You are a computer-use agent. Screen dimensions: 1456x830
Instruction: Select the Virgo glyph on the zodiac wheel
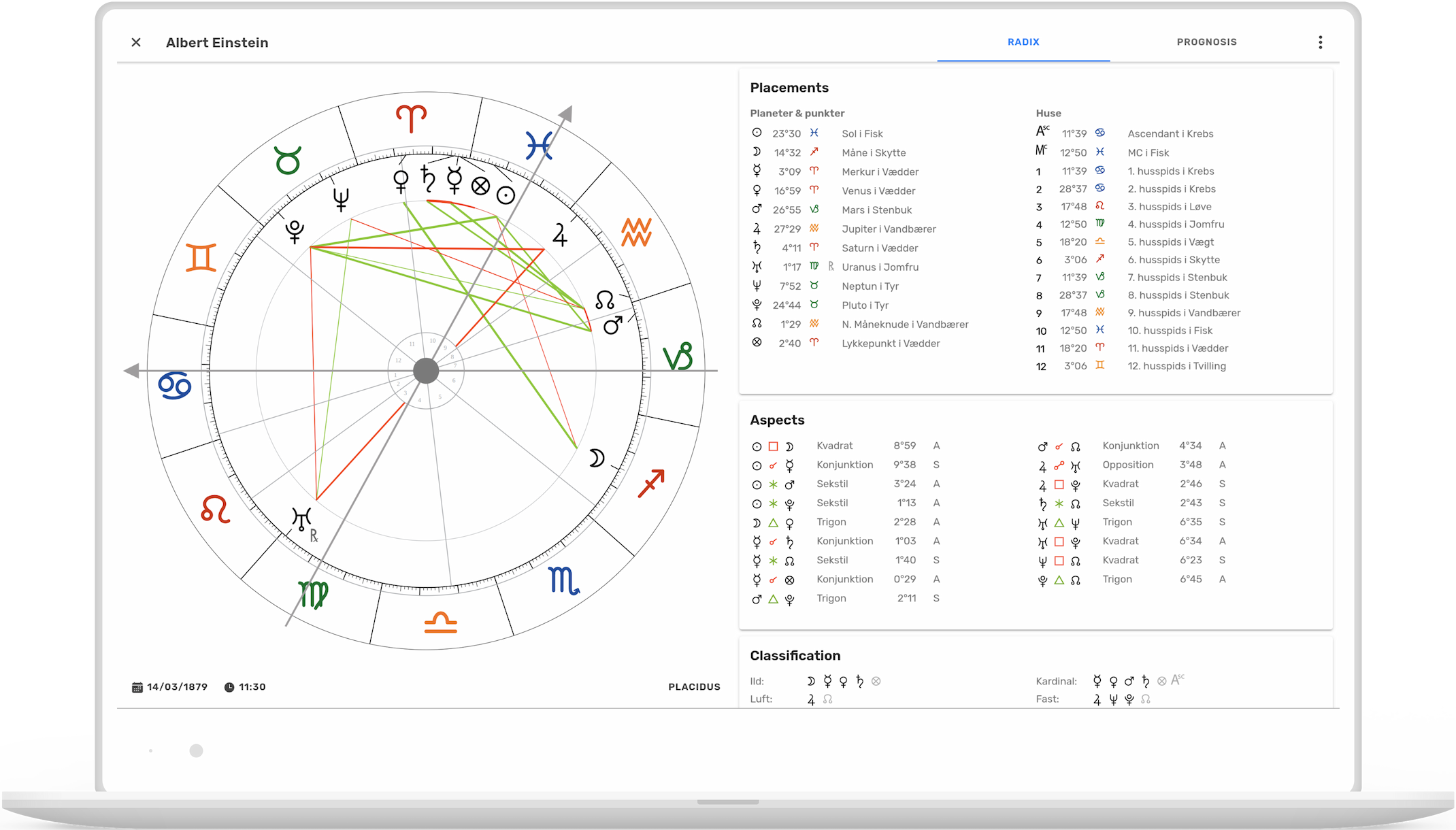tap(314, 595)
